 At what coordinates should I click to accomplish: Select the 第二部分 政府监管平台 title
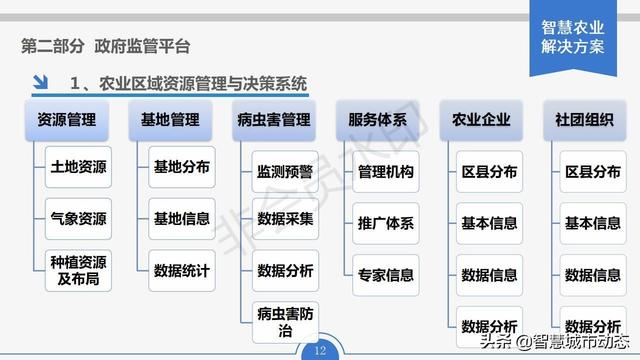click(x=105, y=46)
